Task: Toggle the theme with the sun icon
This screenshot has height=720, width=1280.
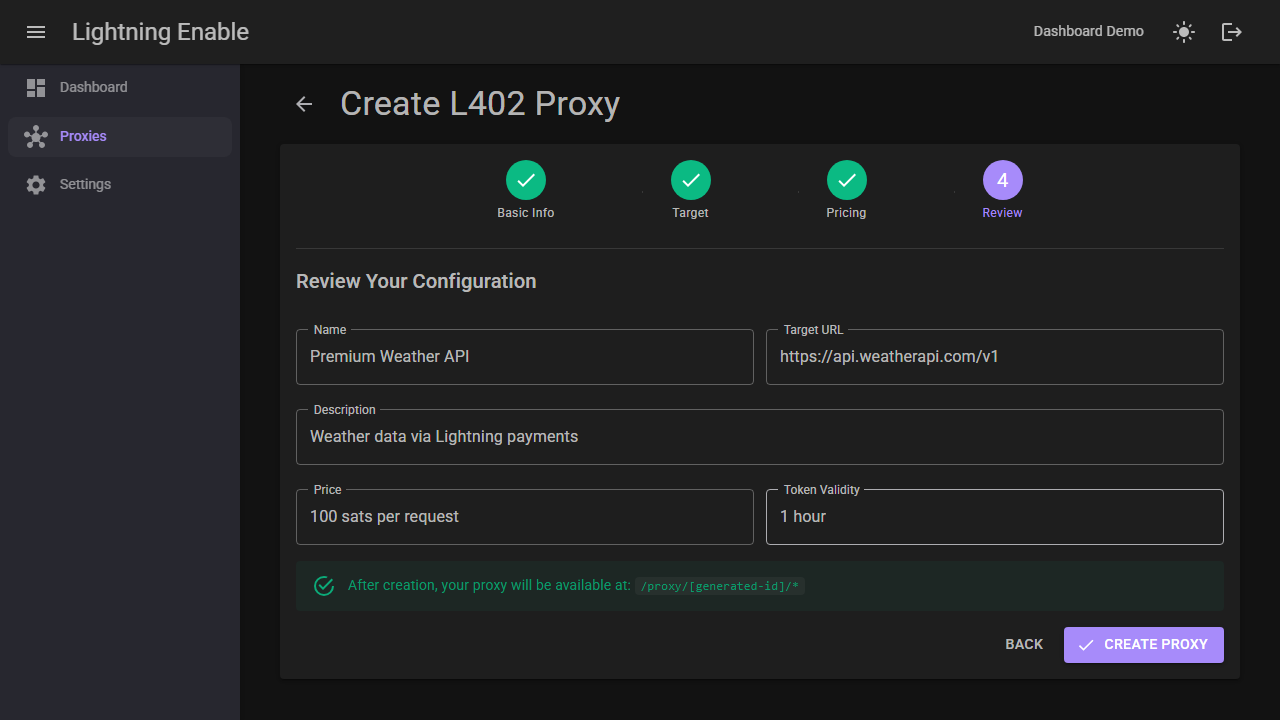Action: (1183, 32)
